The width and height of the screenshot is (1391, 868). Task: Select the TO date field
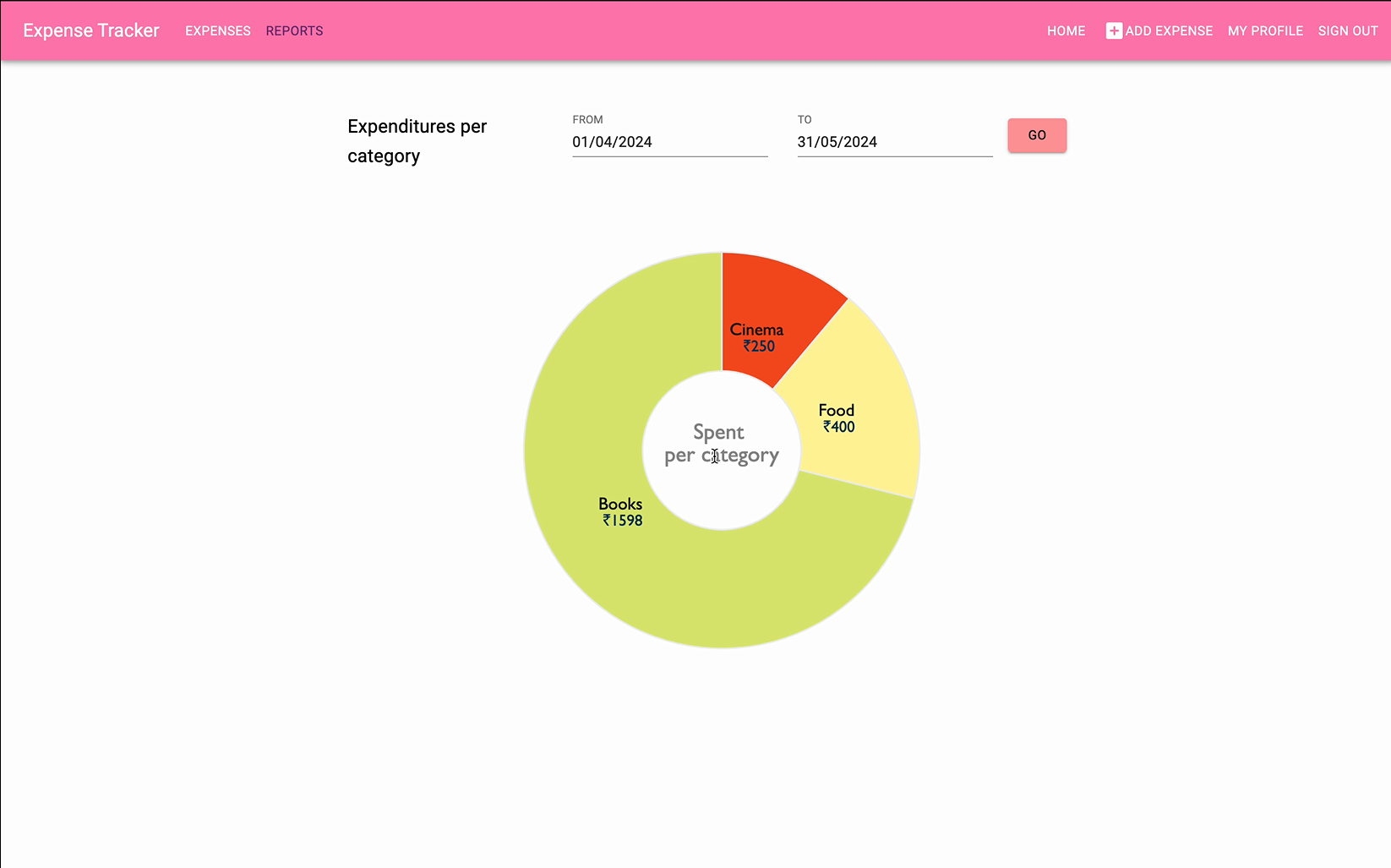(895, 142)
